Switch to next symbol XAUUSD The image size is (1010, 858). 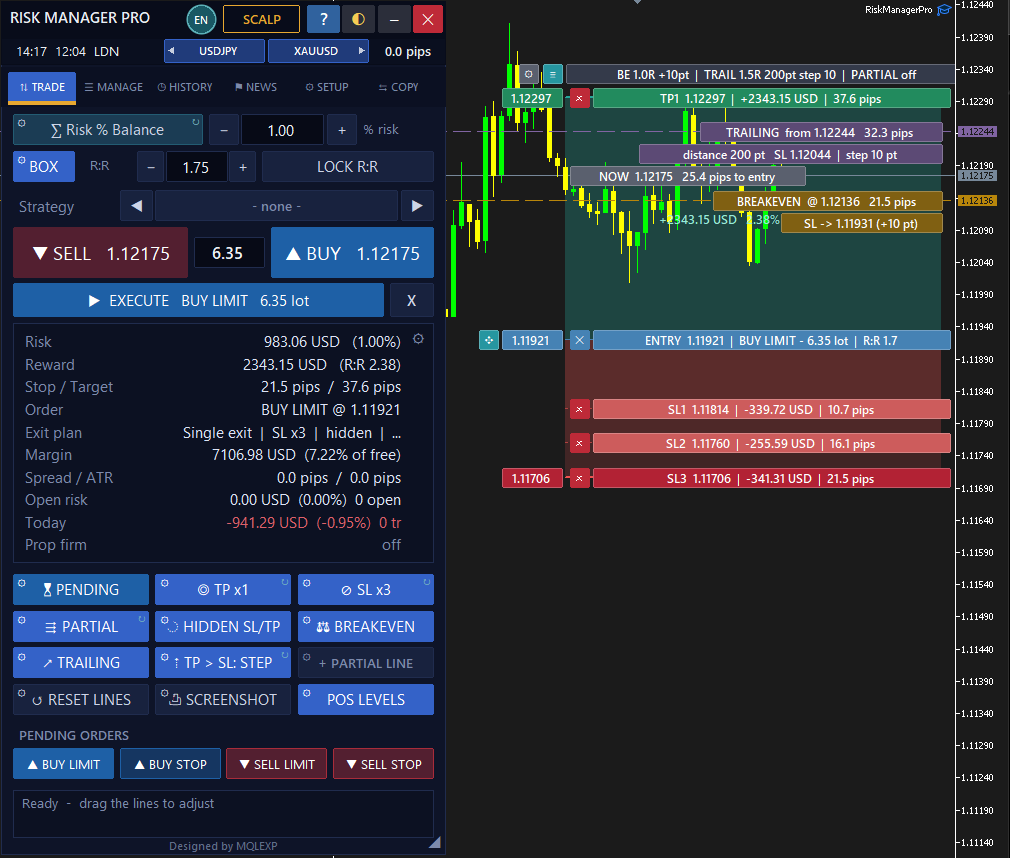(318, 51)
